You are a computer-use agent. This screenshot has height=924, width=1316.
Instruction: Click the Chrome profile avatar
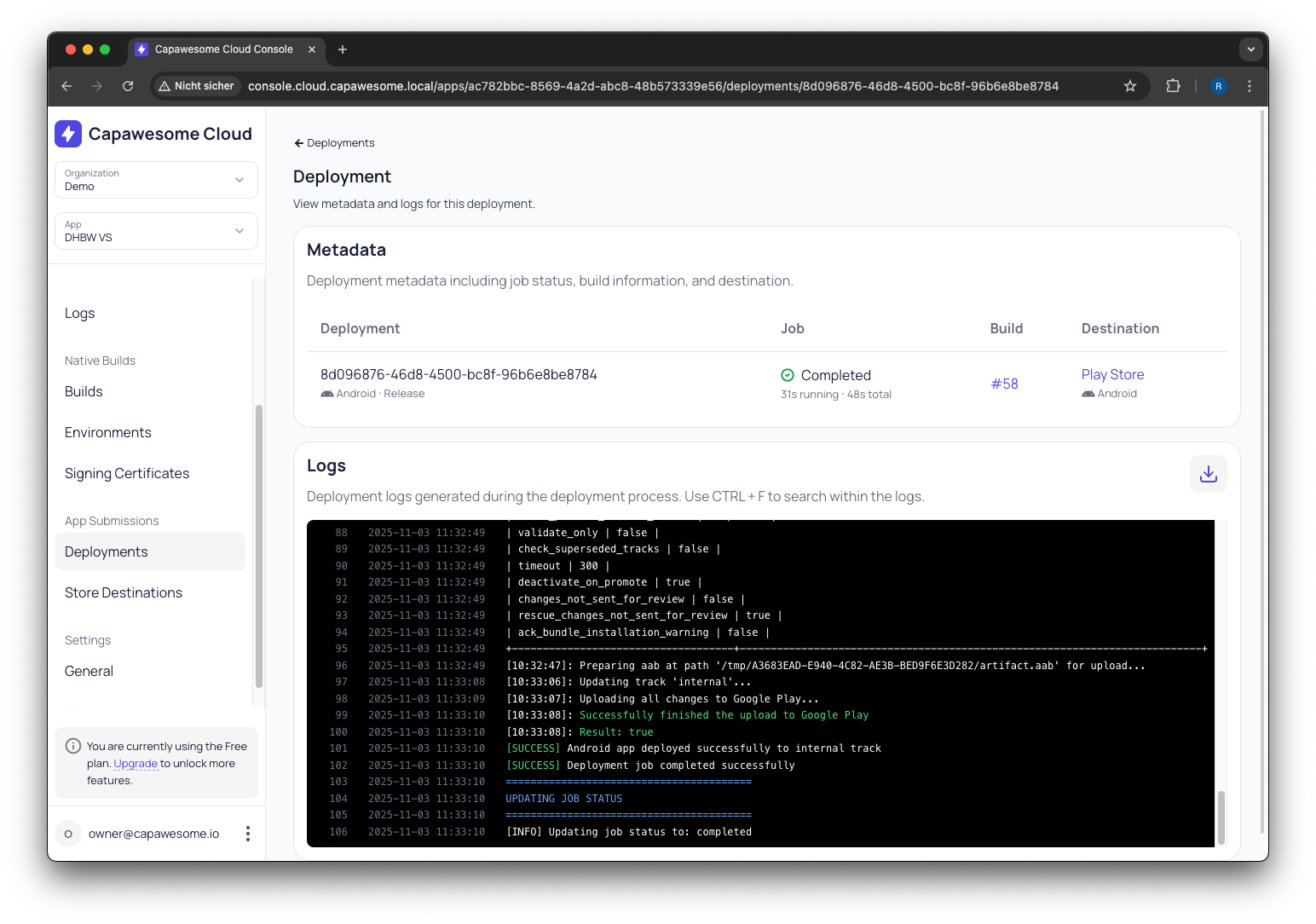(1219, 86)
